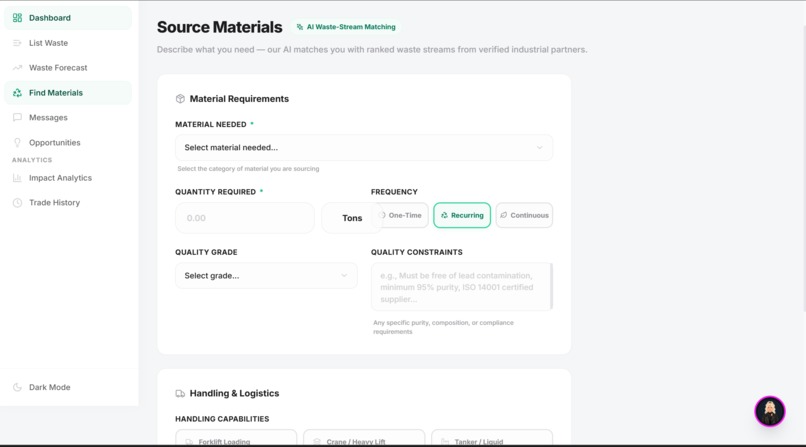
Task: Click the List Waste icon
Action: tap(17, 43)
